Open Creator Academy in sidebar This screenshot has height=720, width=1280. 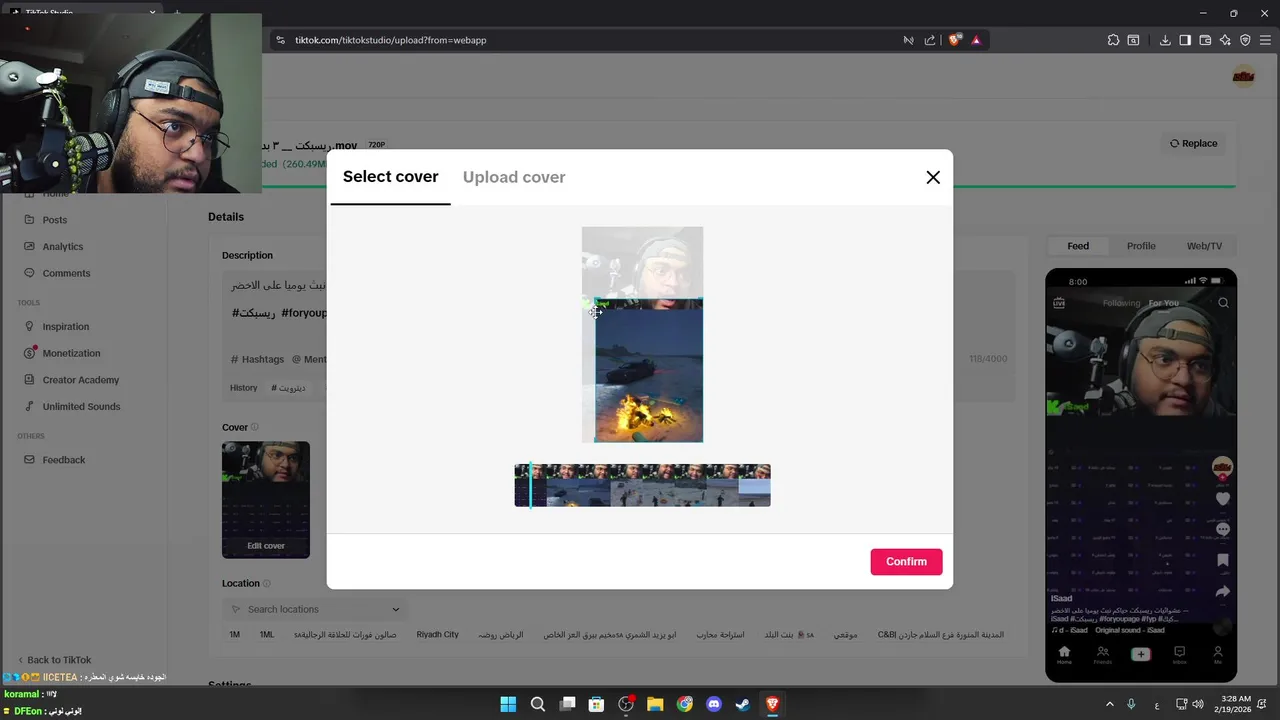point(80,380)
